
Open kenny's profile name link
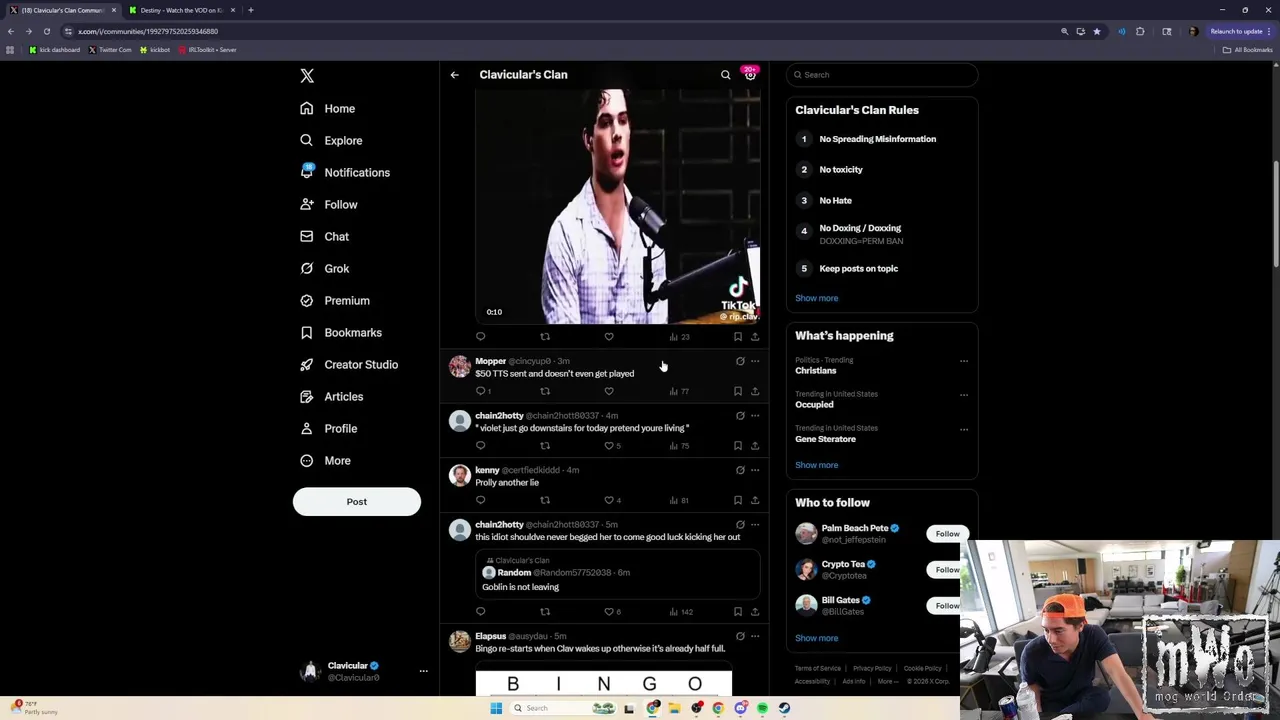click(x=487, y=470)
